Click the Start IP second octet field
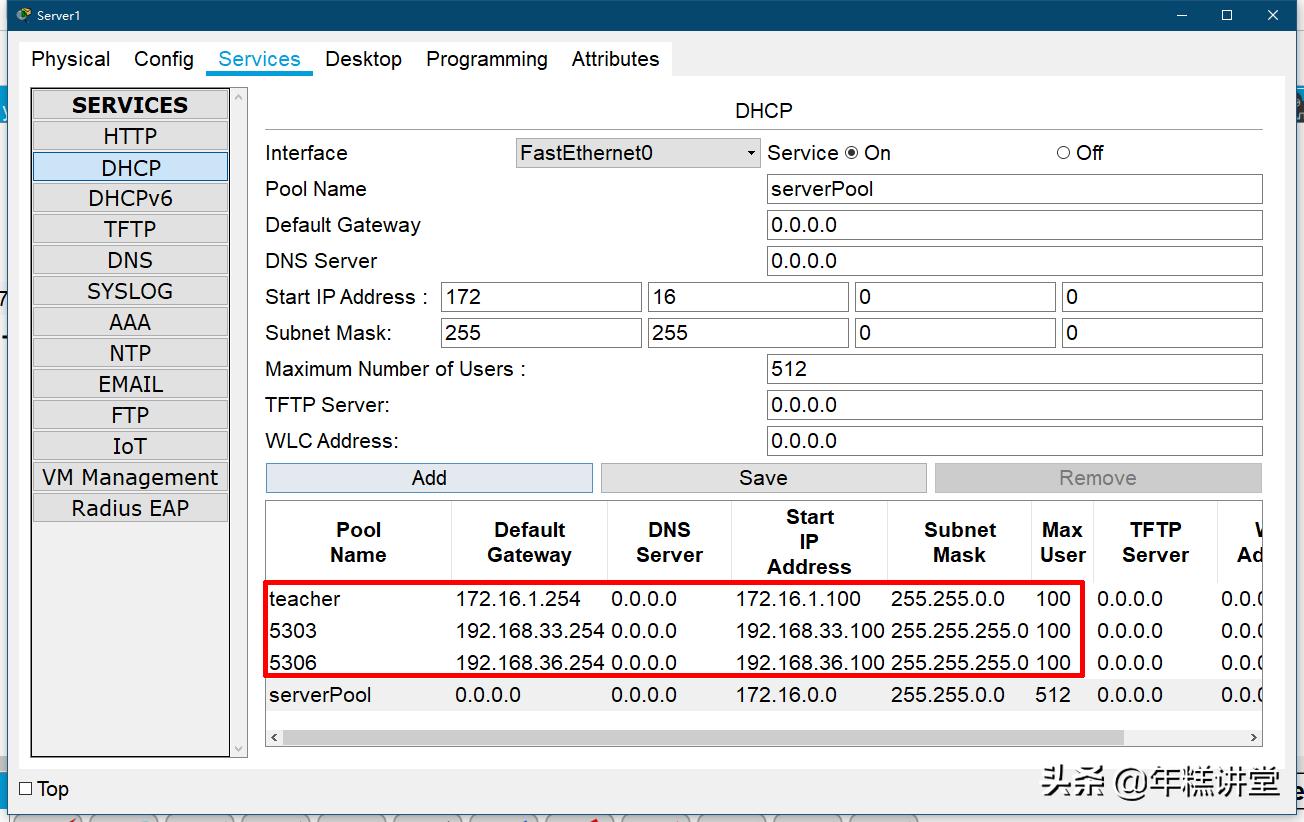The height and width of the screenshot is (822, 1304). click(748, 297)
